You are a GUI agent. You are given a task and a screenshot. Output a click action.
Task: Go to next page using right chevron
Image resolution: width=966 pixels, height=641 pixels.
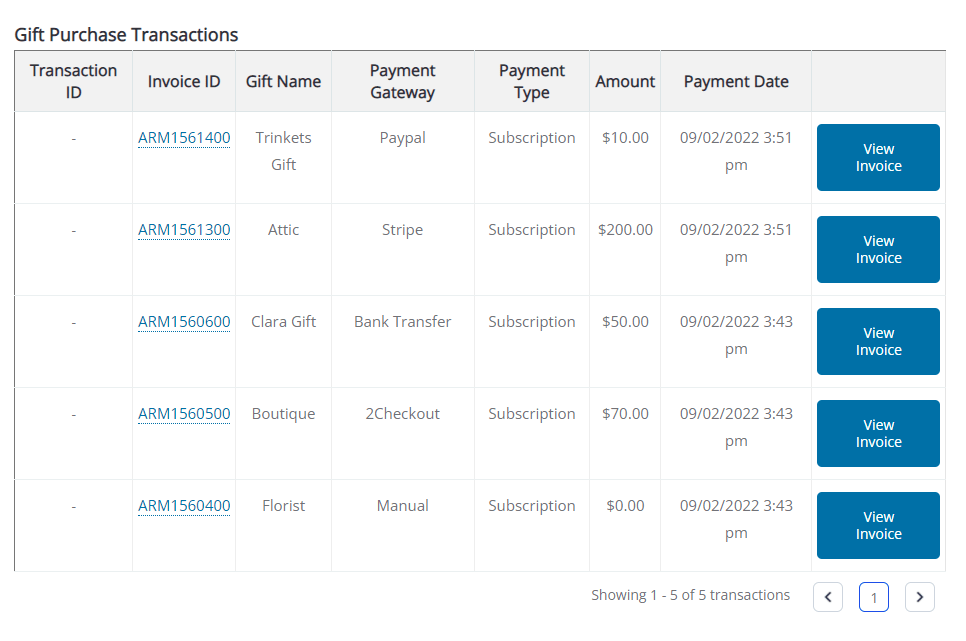[x=919, y=597]
